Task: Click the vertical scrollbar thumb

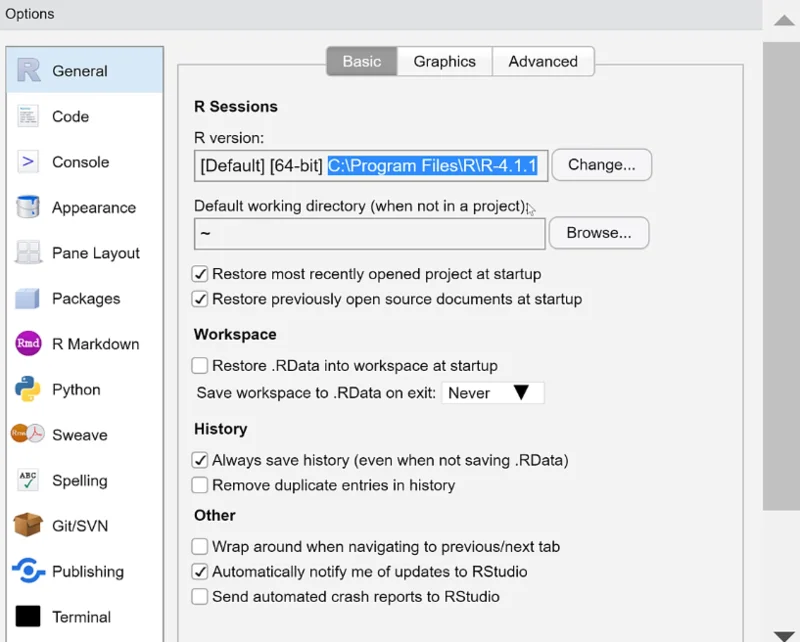Action: point(781,276)
